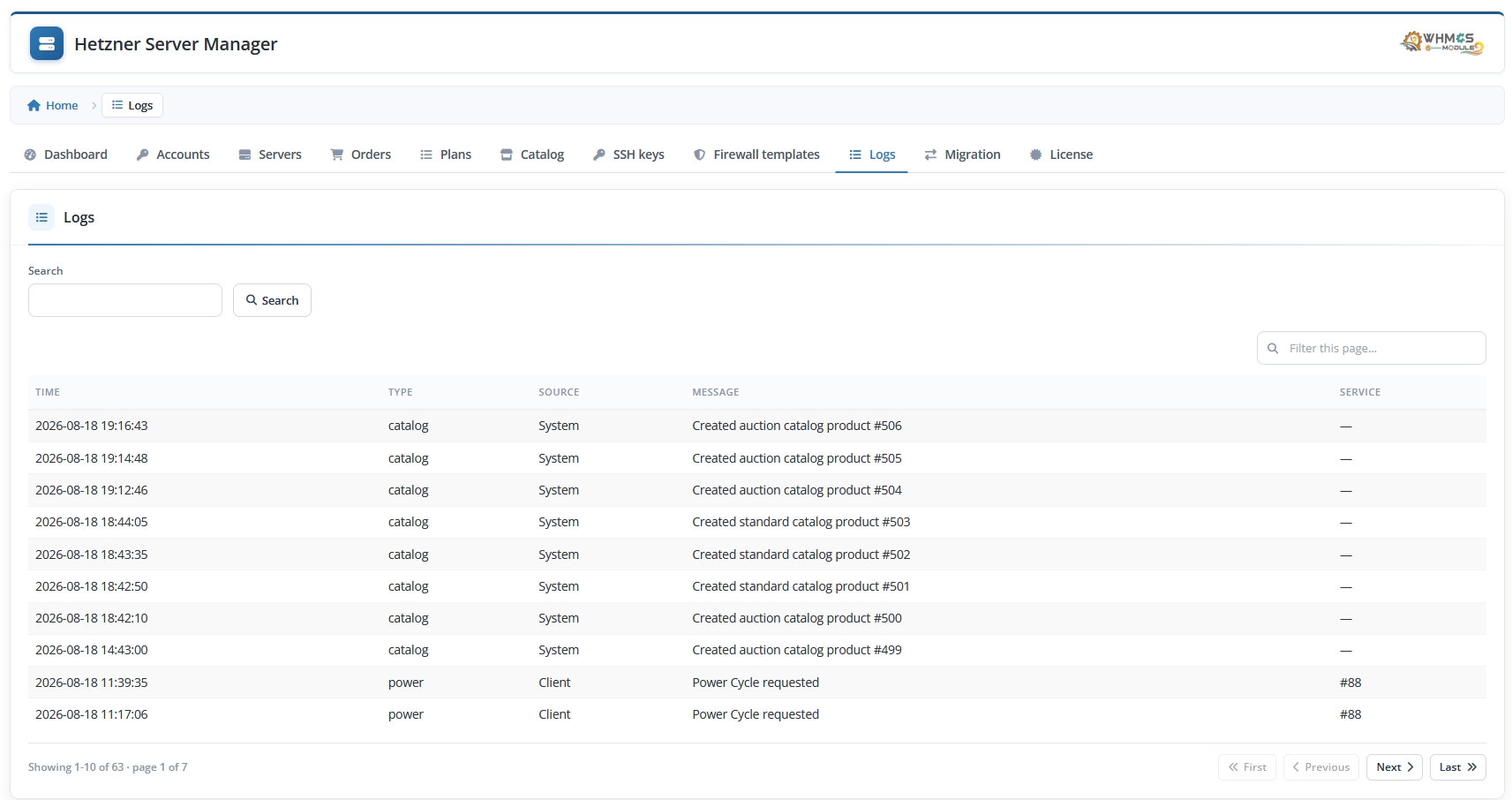Image resolution: width=1512 pixels, height=800 pixels.
Task: Switch to the Servers tab
Action: click(x=270, y=155)
